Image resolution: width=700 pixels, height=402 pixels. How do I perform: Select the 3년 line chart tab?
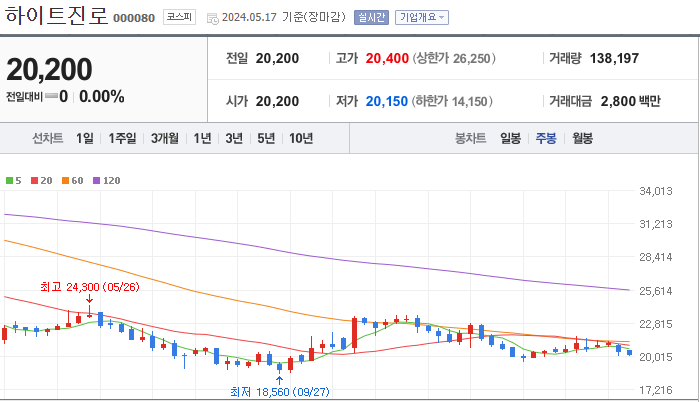click(x=234, y=138)
